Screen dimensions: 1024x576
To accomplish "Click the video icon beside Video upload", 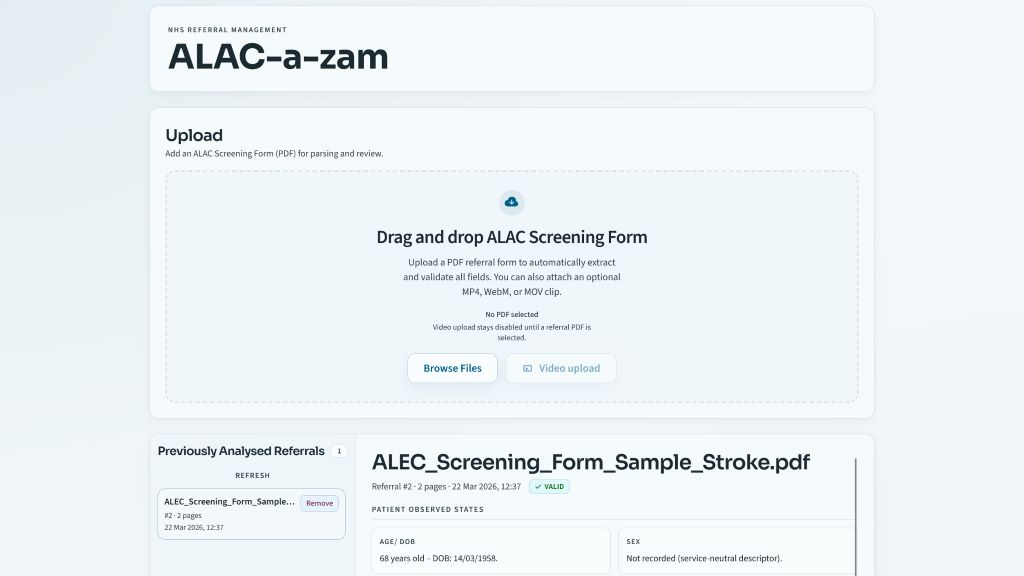I will (527, 368).
